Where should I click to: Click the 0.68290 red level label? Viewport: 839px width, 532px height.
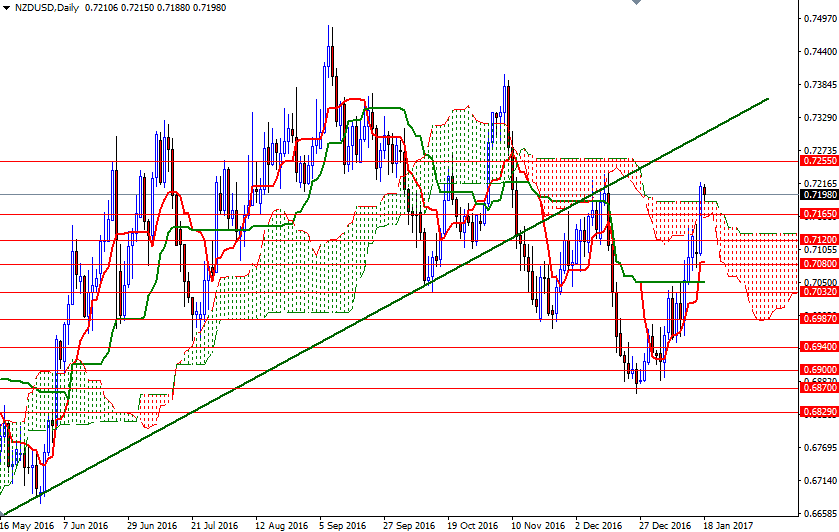[819, 412]
